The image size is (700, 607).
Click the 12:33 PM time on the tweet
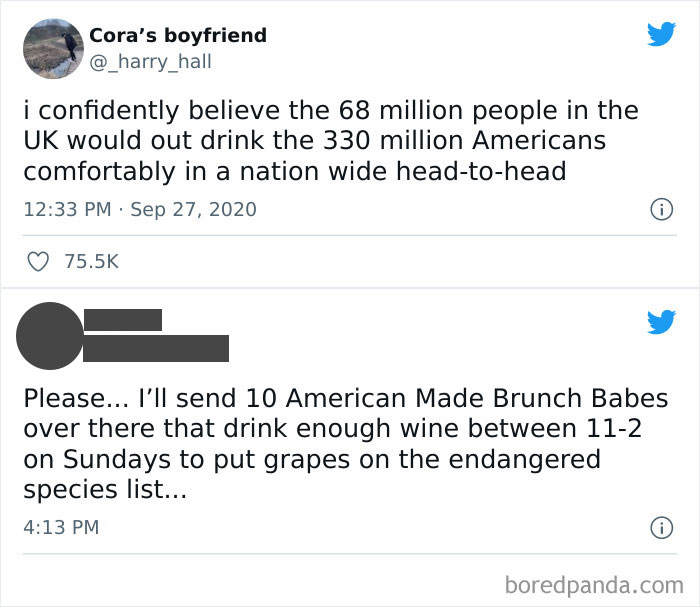[61, 209]
